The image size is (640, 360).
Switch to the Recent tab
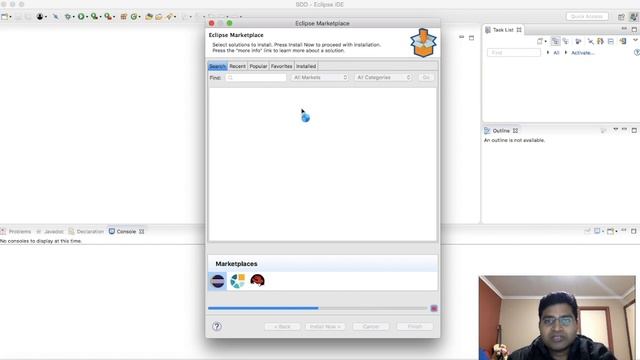coord(237,66)
